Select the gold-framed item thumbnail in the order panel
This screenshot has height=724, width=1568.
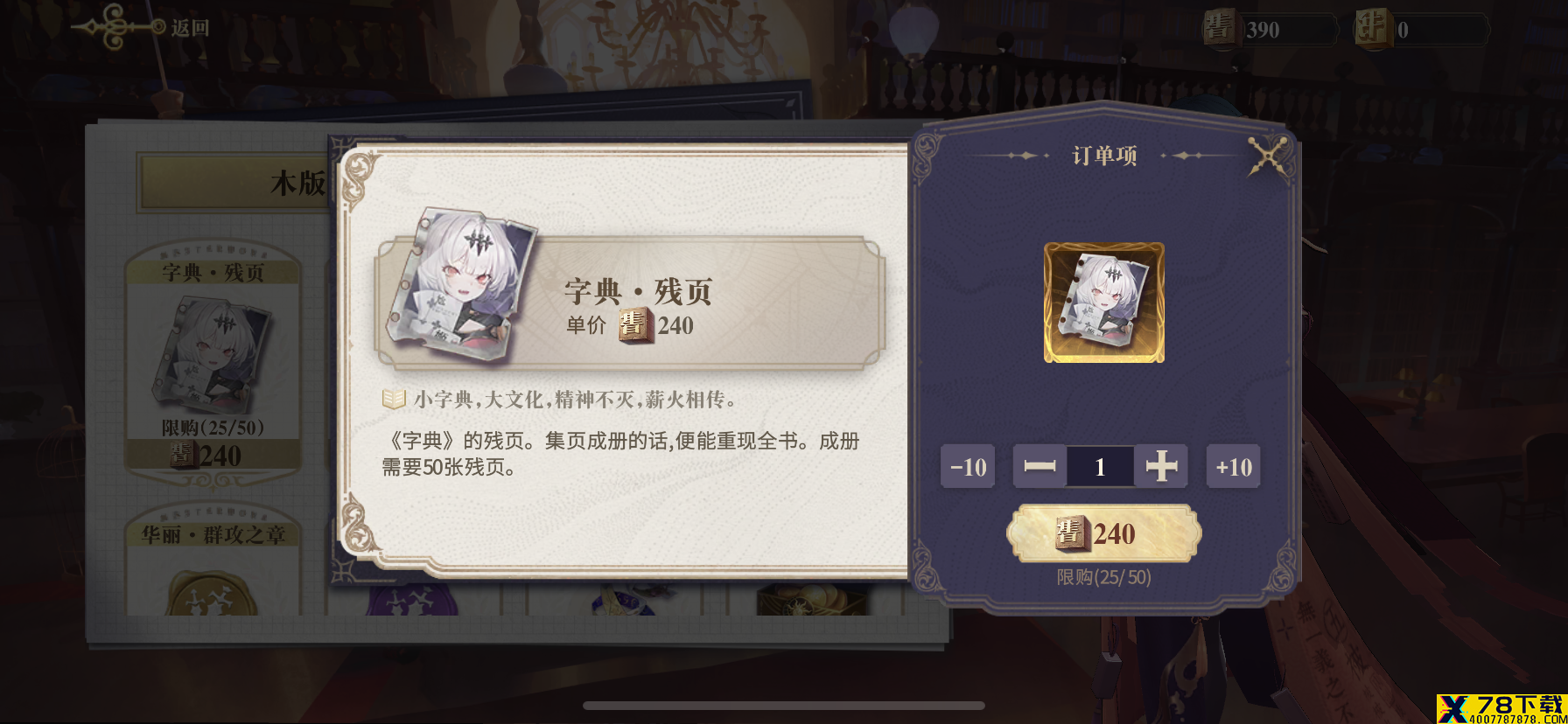pos(1104,303)
